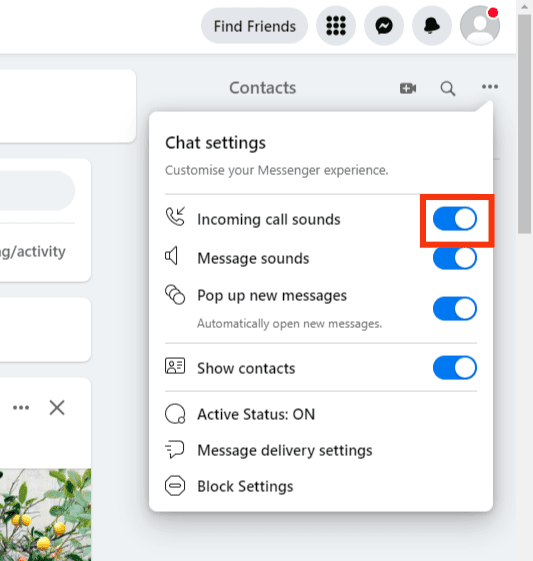Click the 'Show contacts' label
The width and height of the screenshot is (533, 561).
tap(246, 368)
